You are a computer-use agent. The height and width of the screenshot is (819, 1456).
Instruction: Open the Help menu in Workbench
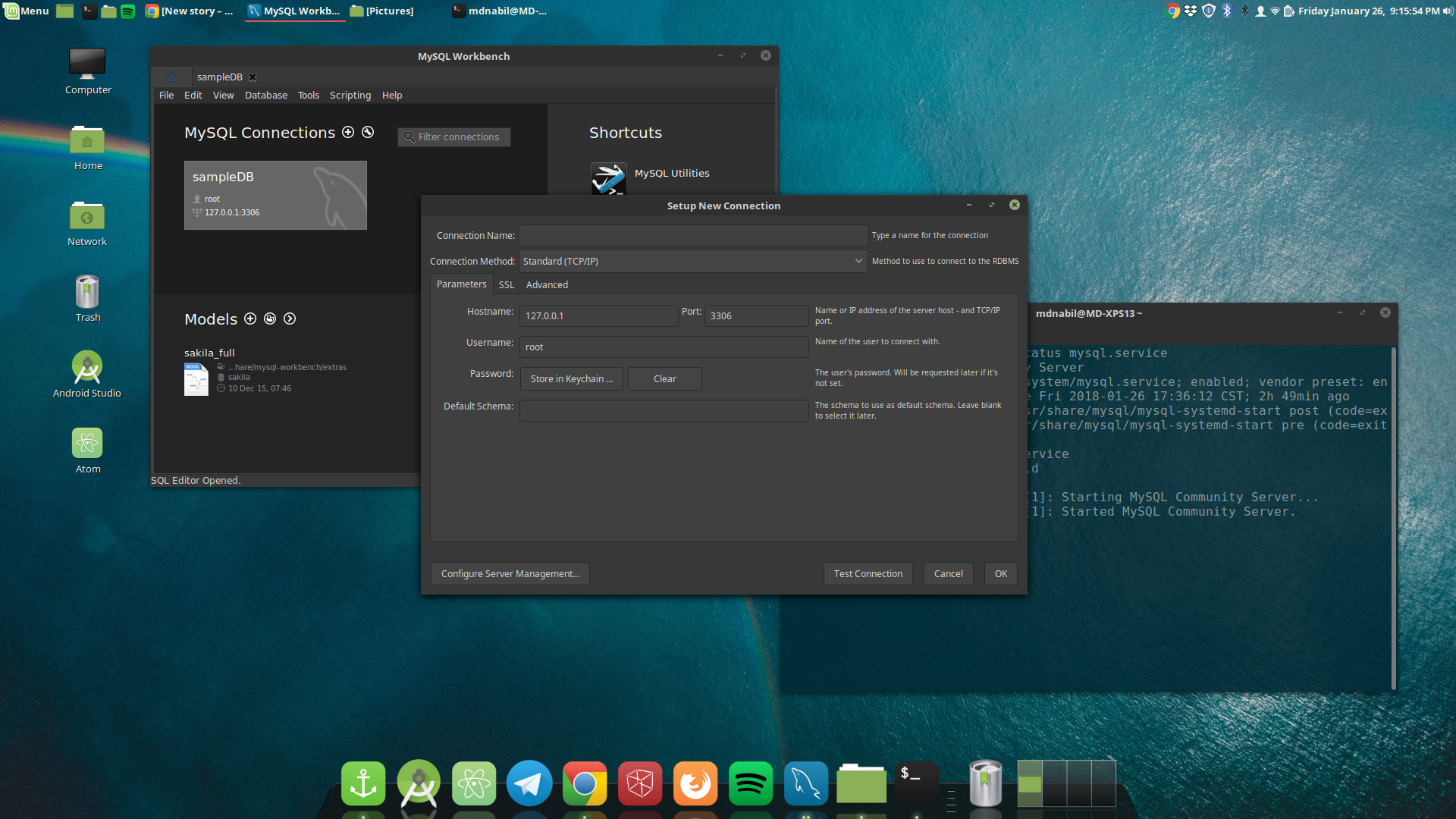pyautogui.click(x=392, y=95)
